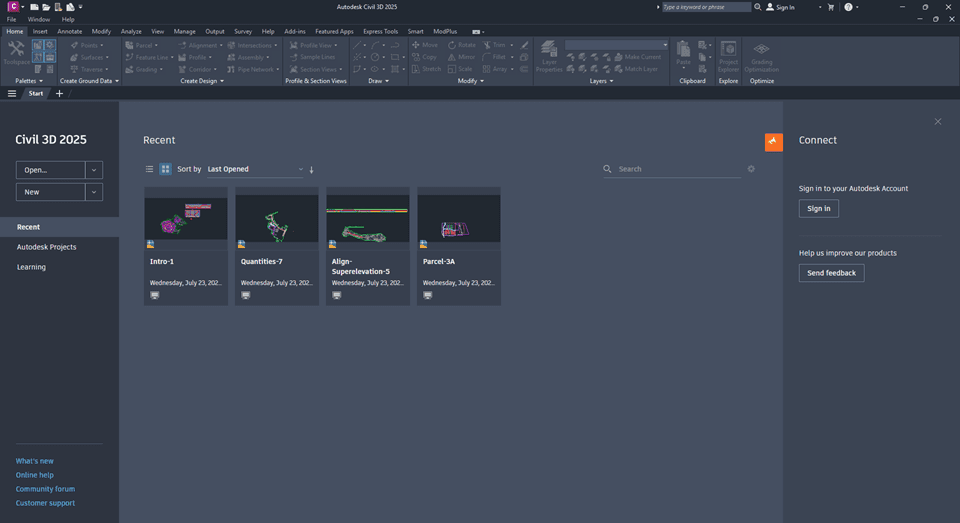Viewport: 960px width, 523px height.
Task: Select Autodesk Projects in the sidebar
Action: (x=46, y=247)
